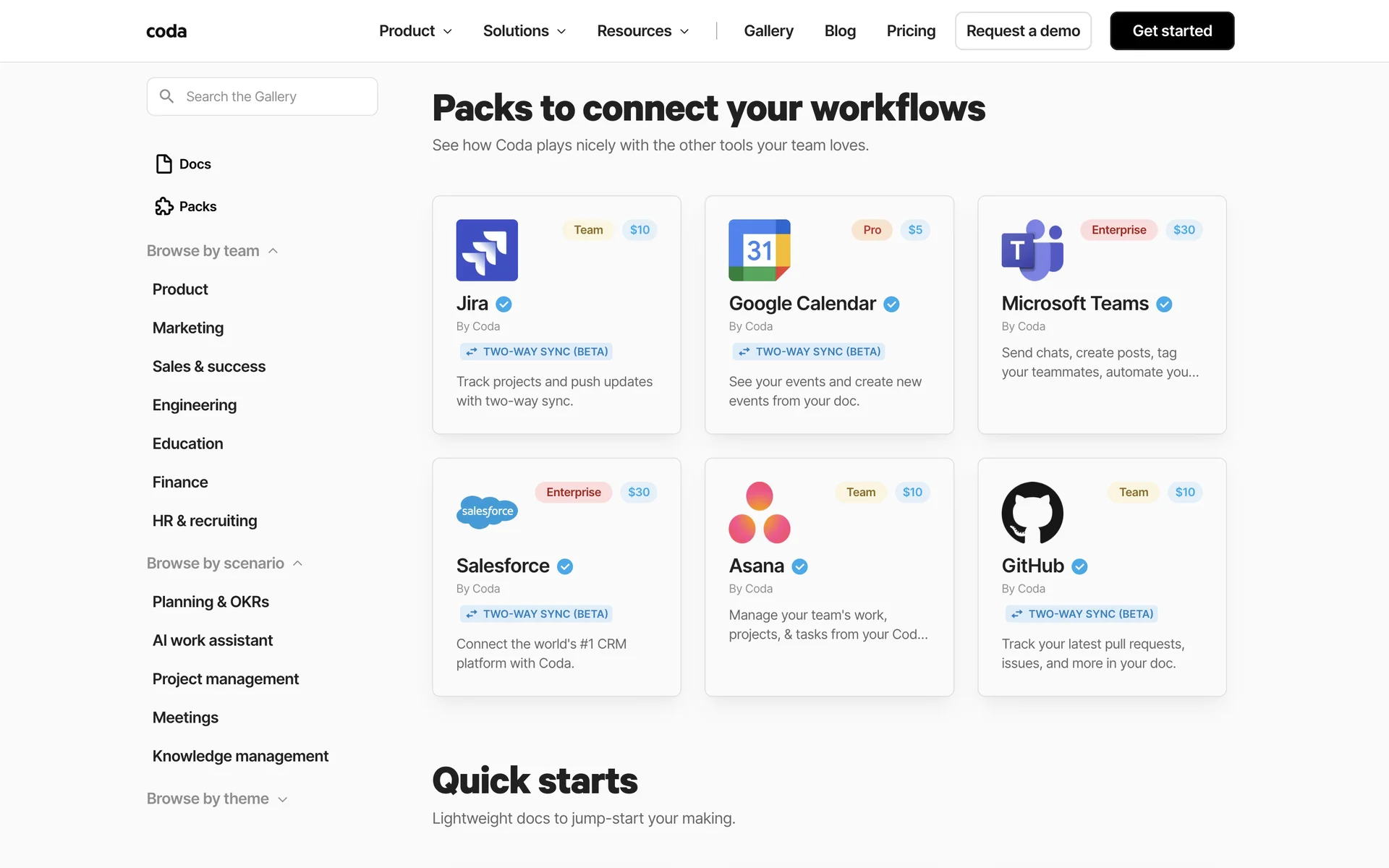Image resolution: width=1389 pixels, height=868 pixels.
Task: Click the coda logo in header
Action: [x=166, y=31]
